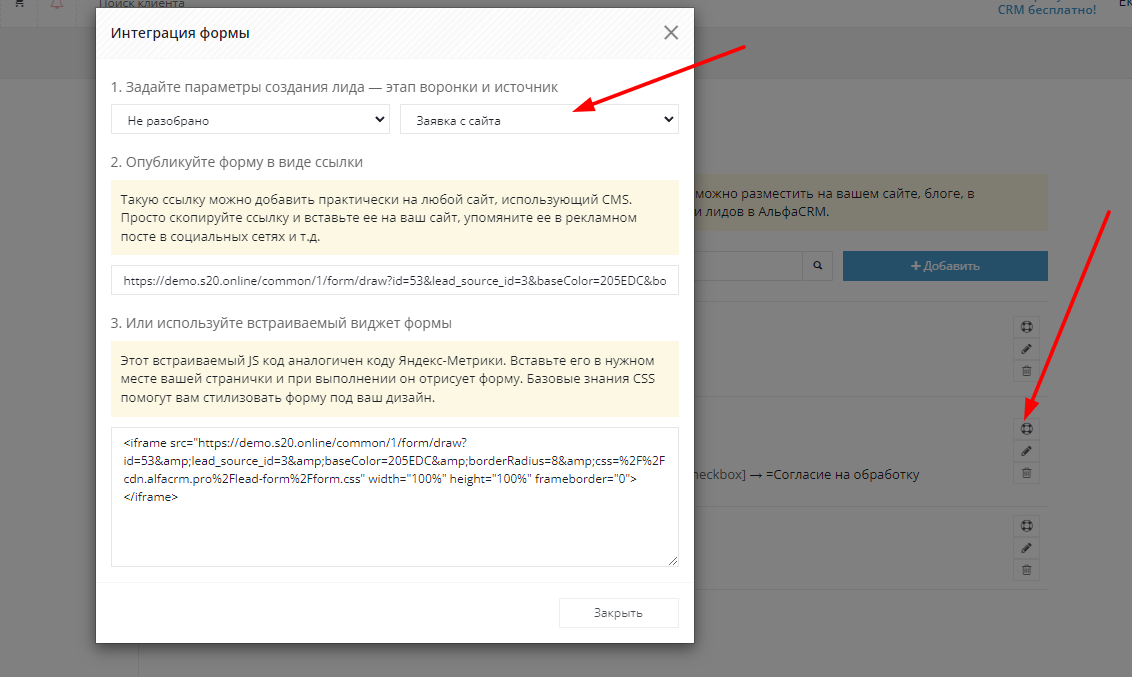Click heading 2. Опубликуйте форму в виде ссылки
This screenshot has width=1132, height=677.
[237, 162]
